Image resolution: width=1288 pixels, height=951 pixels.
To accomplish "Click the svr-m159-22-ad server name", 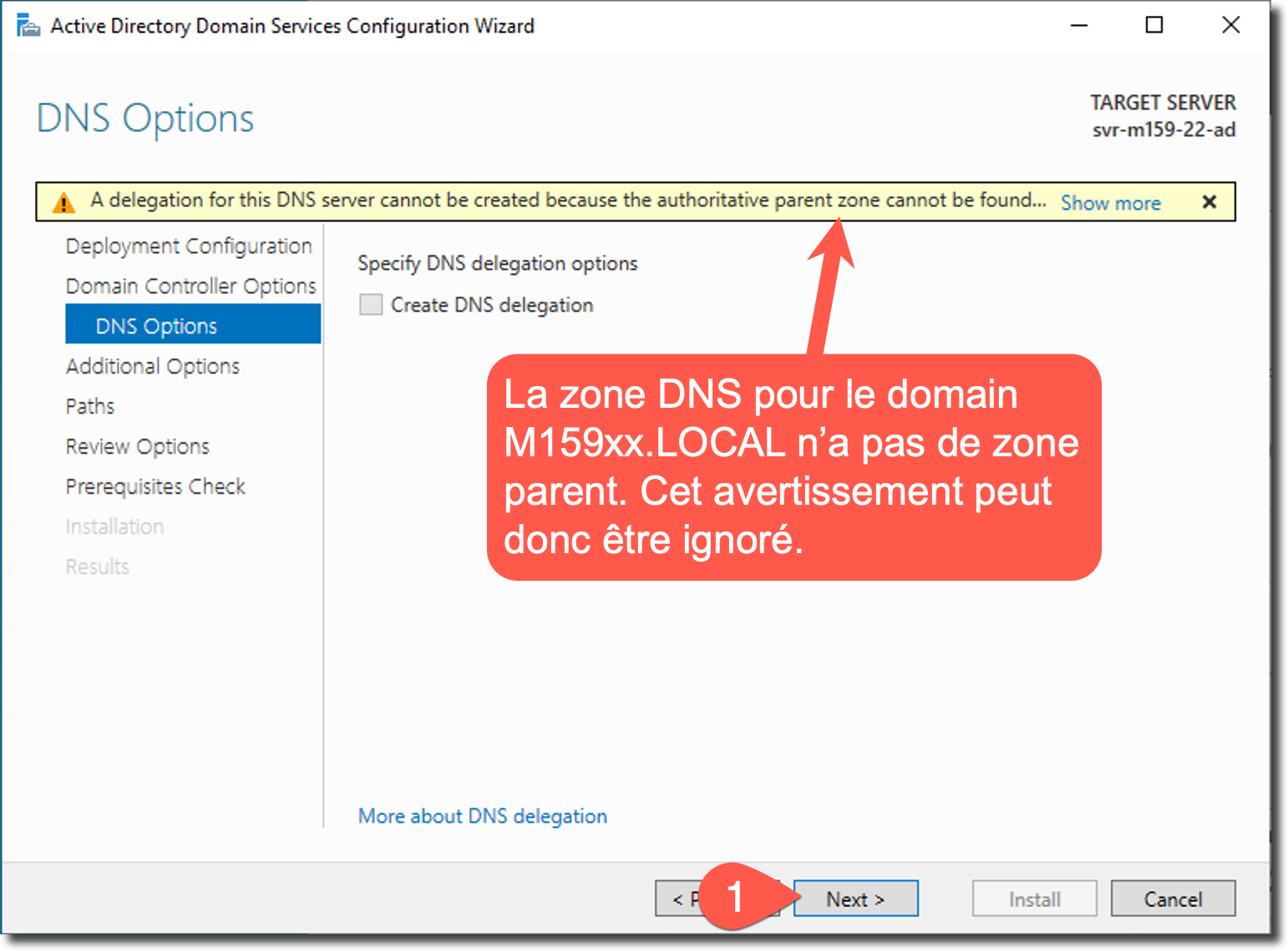I will [1164, 130].
